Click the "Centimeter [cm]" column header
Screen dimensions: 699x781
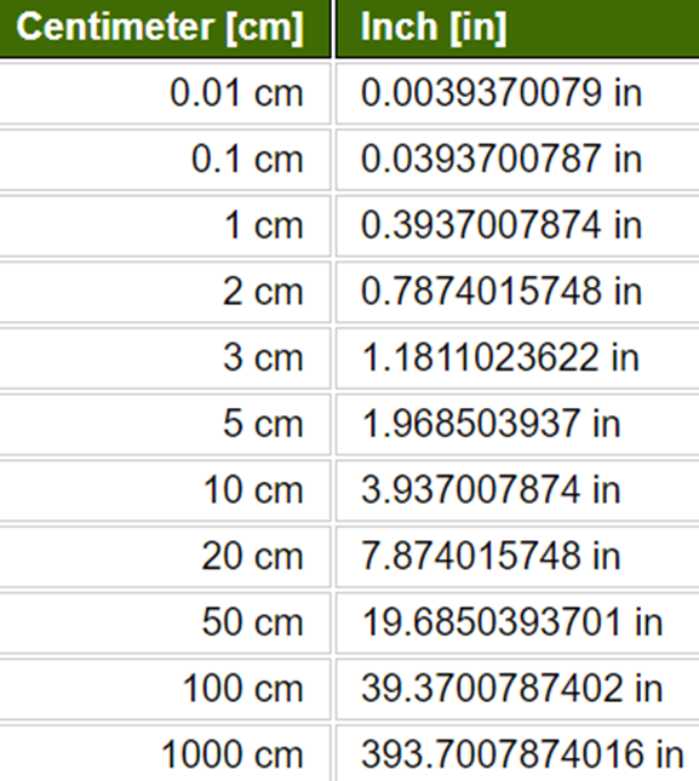(x=165, y=28)
